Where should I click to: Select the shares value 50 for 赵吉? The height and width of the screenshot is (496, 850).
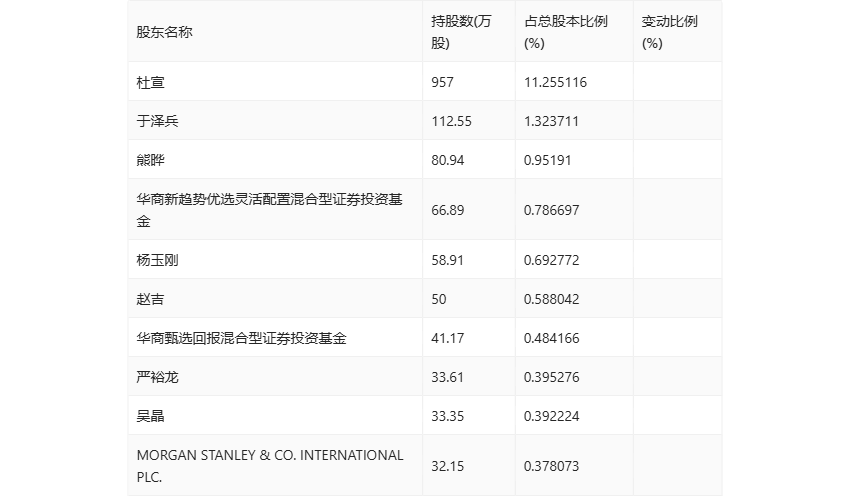pyautogui.click(x=439, y=299)
